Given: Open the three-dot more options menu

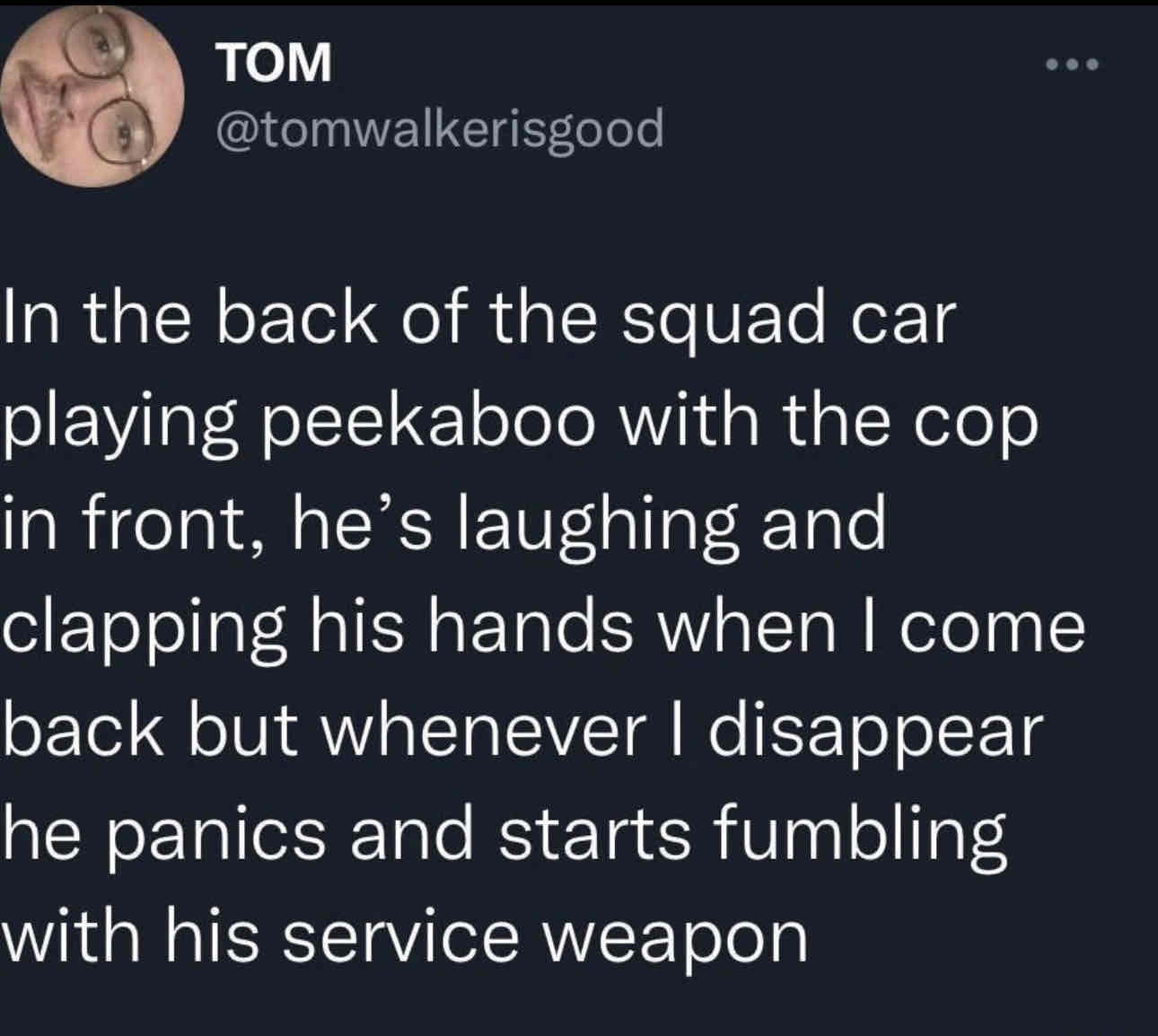Looking at the screenshot, I should 1074,65.
